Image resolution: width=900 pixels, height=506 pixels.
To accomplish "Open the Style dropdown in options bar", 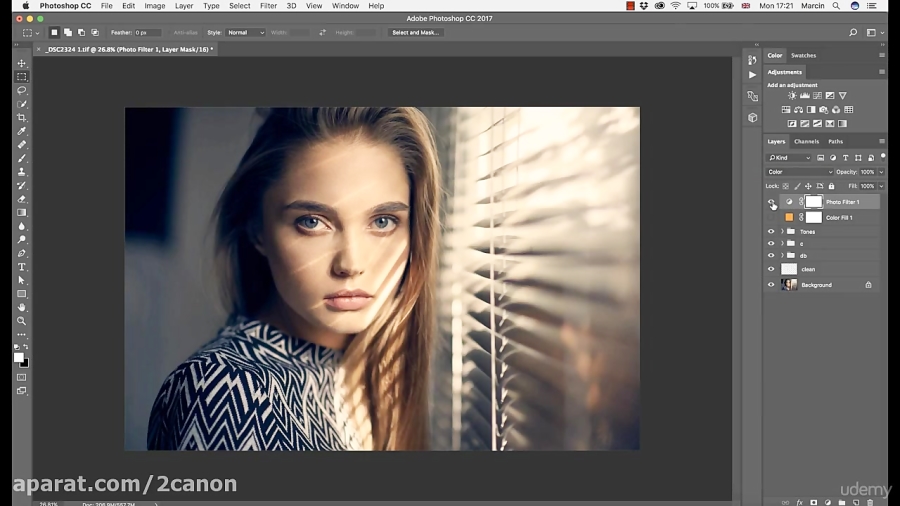I will (x=245, y=33).
